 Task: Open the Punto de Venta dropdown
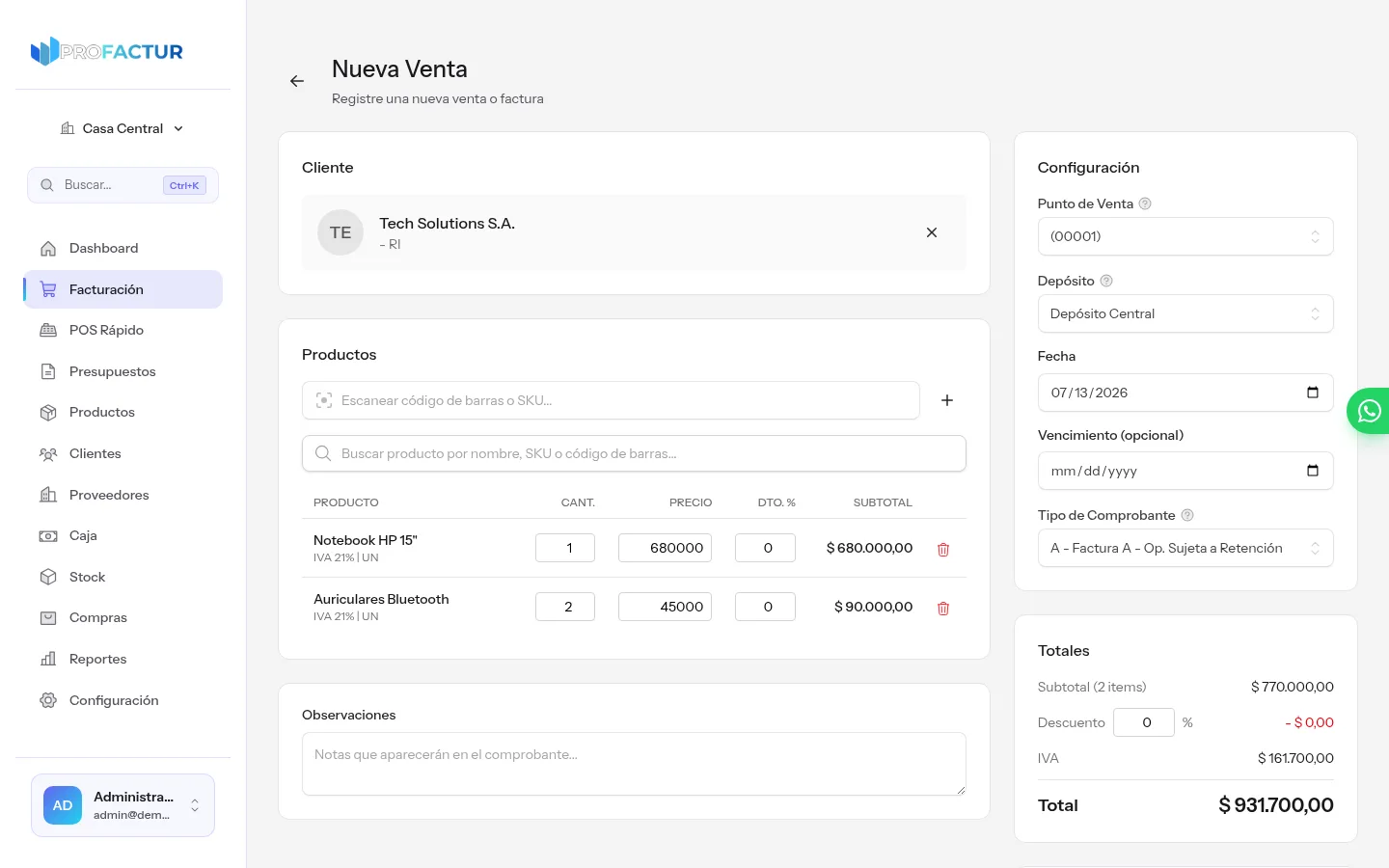(1185, 236)
